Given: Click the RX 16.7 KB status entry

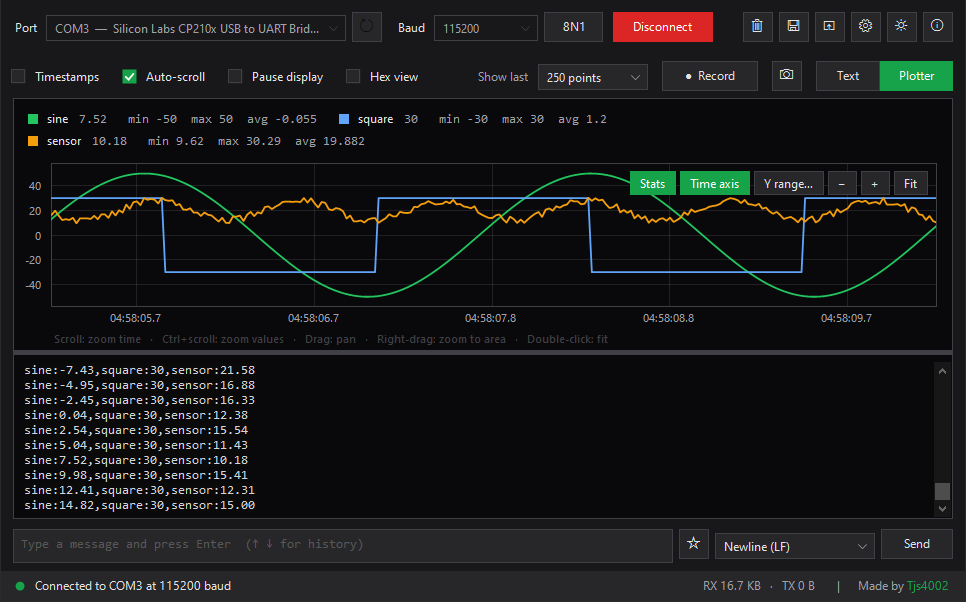Looking at the screenshot, I should point(732,586).
